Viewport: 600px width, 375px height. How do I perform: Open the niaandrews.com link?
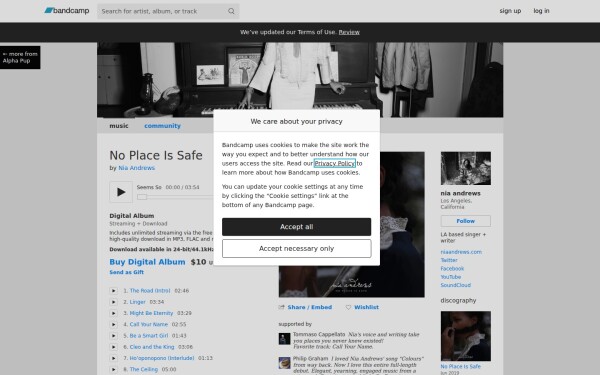tap(461, 252)
